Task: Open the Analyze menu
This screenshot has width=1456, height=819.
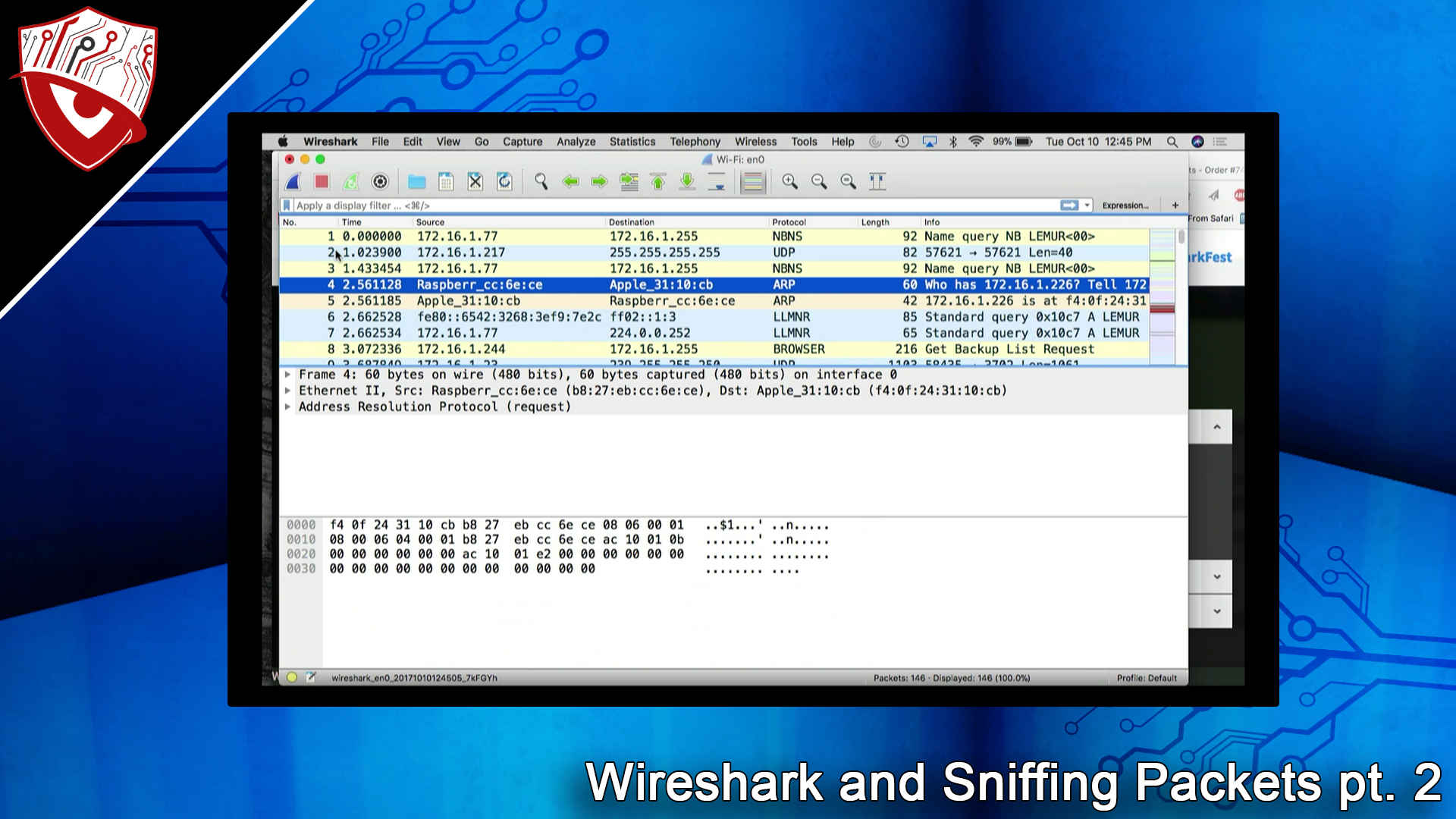Action: (576, 142)
